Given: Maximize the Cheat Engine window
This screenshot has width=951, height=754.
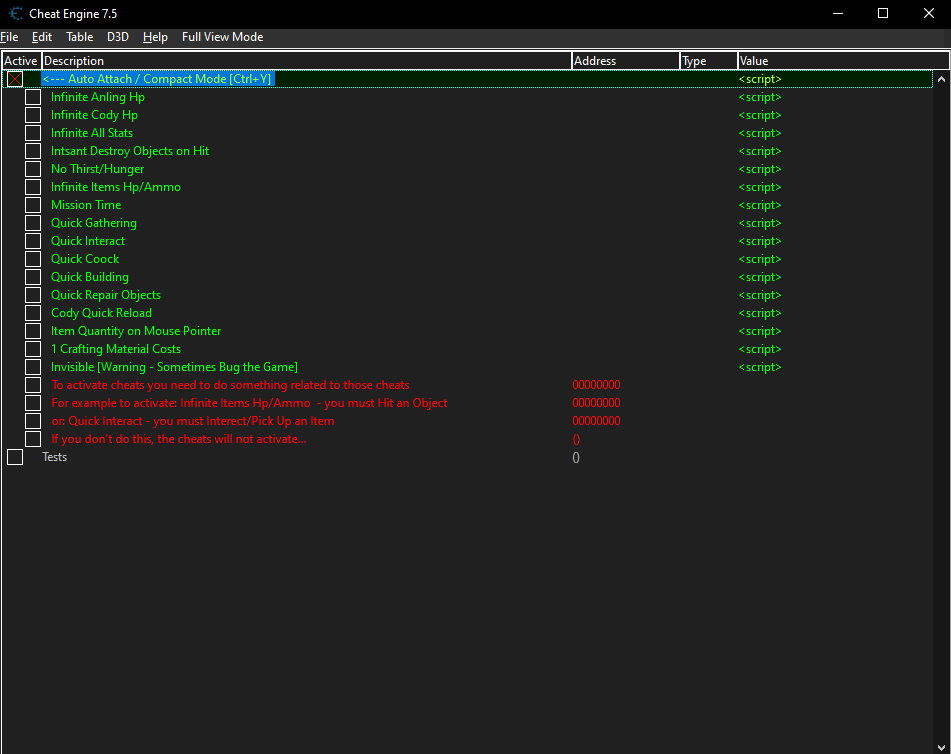Looking at the screenshot, I should [x=883, y=13].
